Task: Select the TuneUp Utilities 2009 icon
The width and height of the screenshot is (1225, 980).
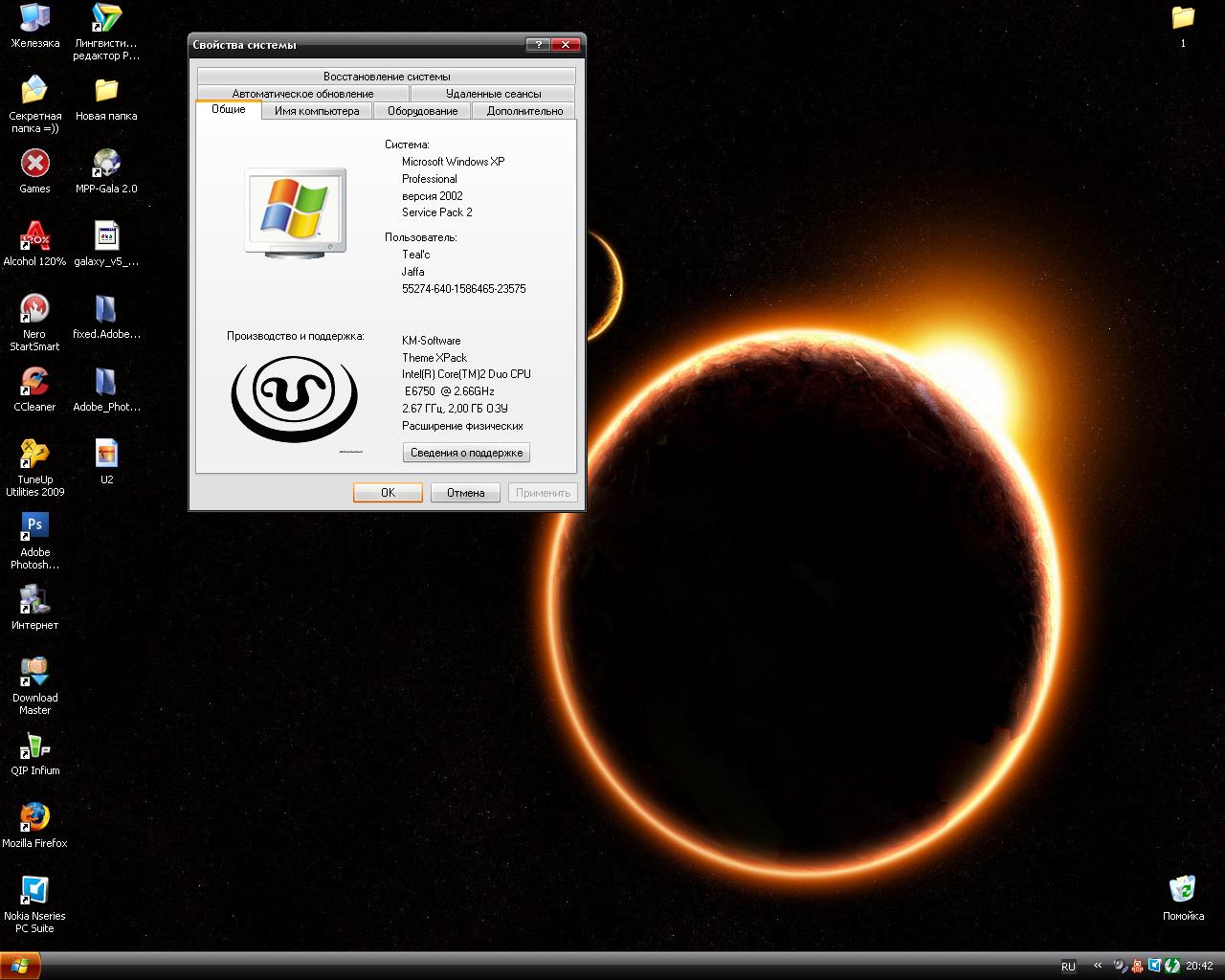Action: (34, 454)
